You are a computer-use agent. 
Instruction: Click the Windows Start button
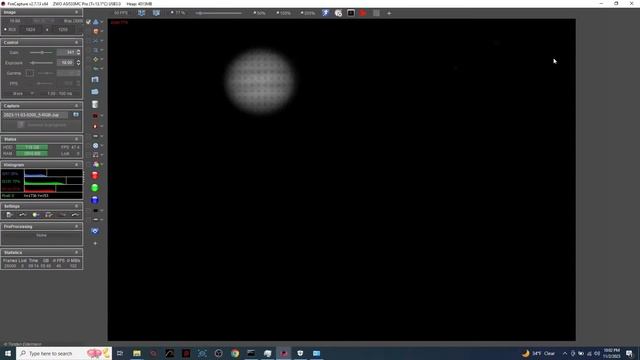click(8, 353)
